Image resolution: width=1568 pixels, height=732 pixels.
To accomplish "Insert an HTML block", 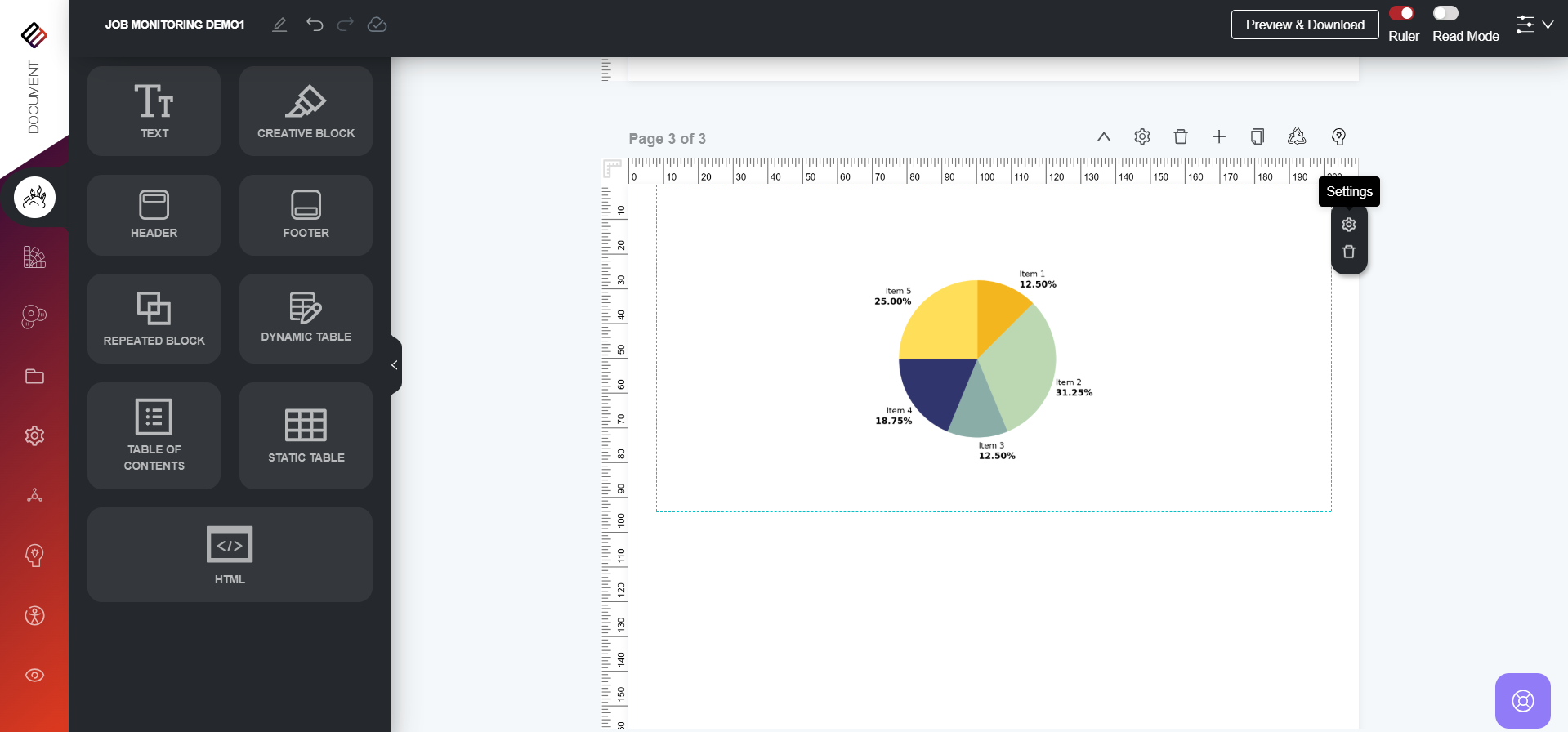I will tap(230, 555).
